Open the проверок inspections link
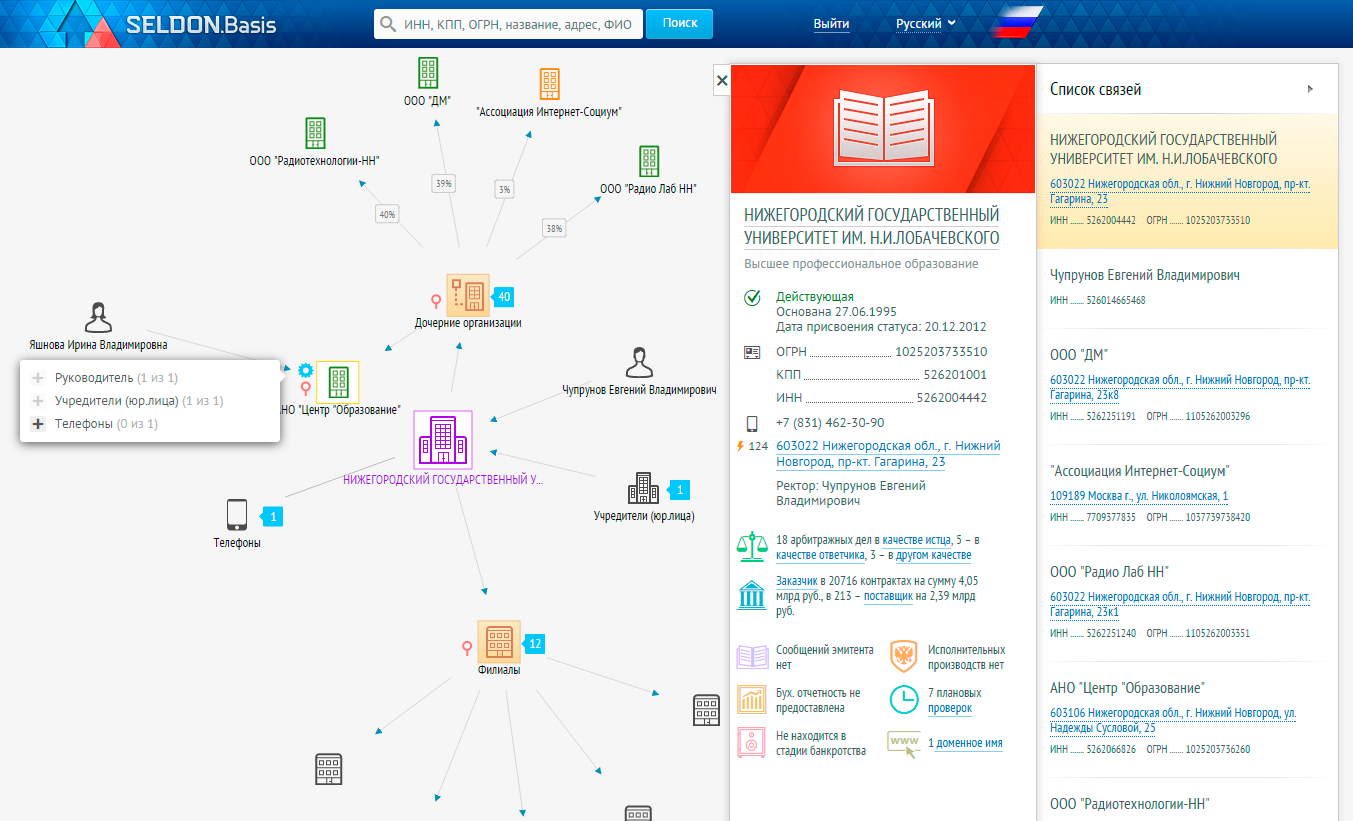This screenshot has height=821, width=1353. pos(950,708)
